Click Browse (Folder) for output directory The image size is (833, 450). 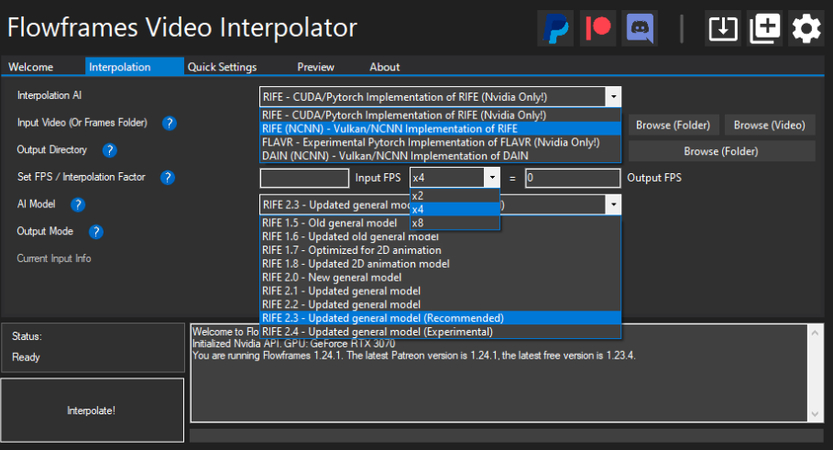[x=721, y=151]
